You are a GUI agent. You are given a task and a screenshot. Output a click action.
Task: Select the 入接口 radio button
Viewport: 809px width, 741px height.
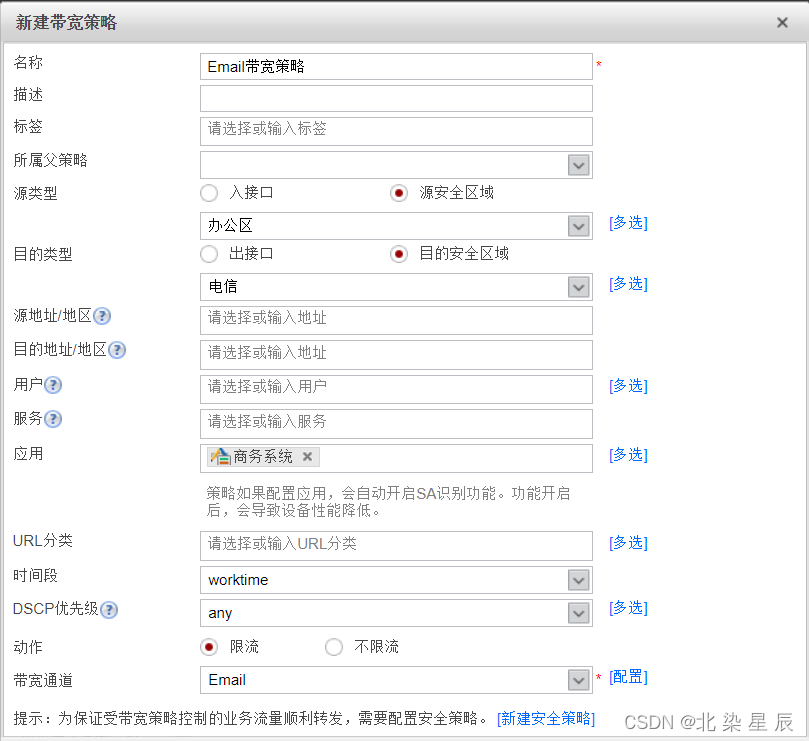[x=209, y=193]
